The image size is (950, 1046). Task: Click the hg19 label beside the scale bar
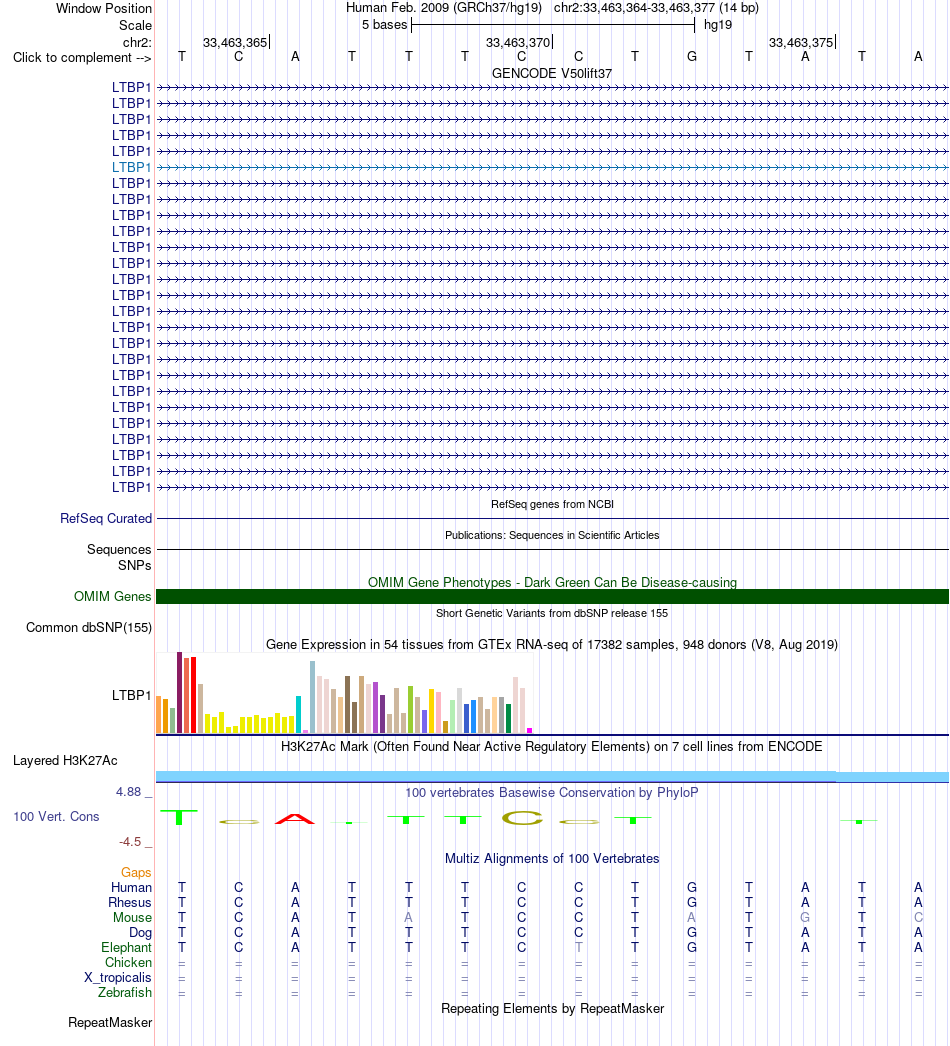[718, 25]
